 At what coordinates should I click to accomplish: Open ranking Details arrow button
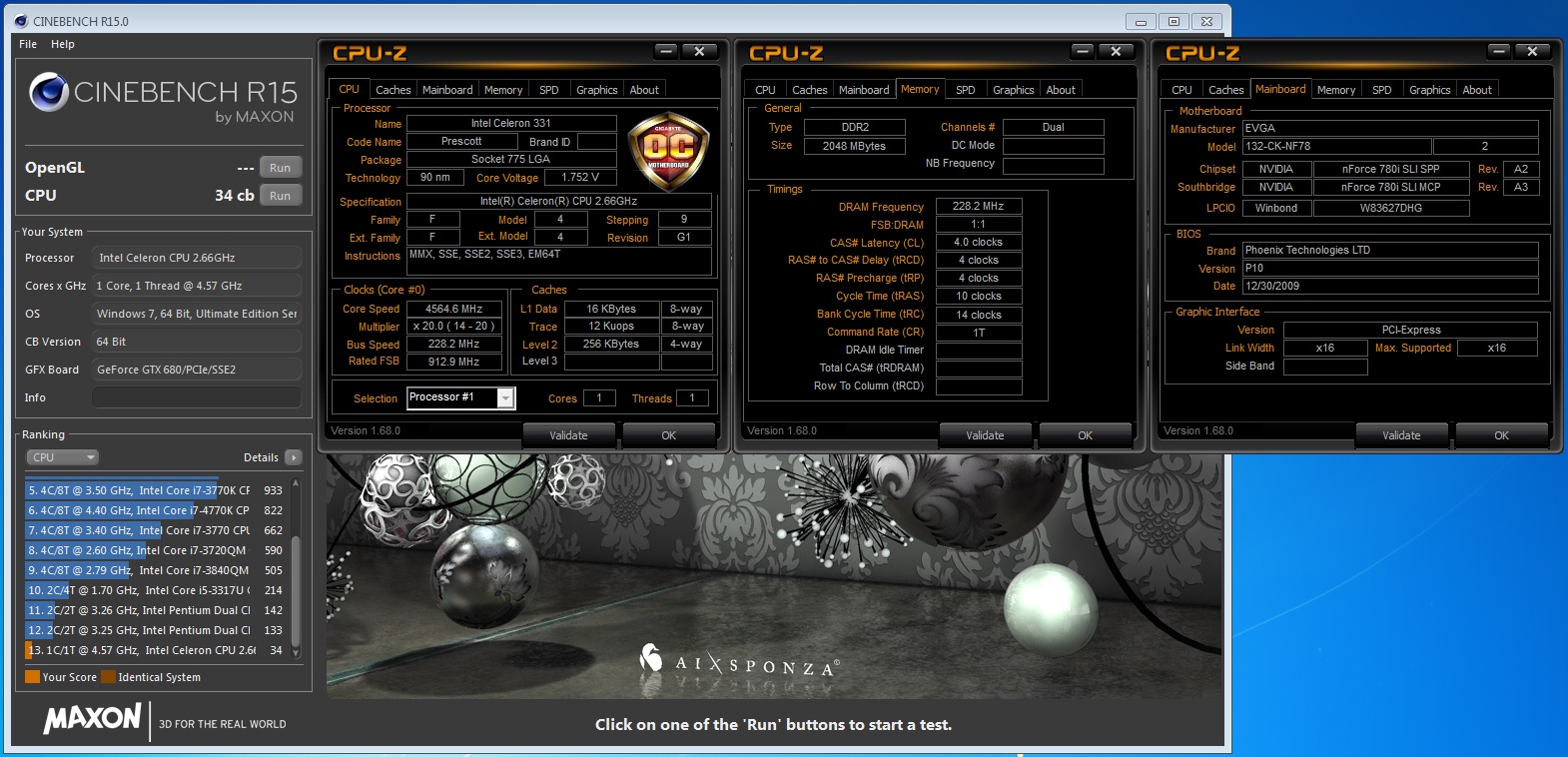tap(293, 457)
